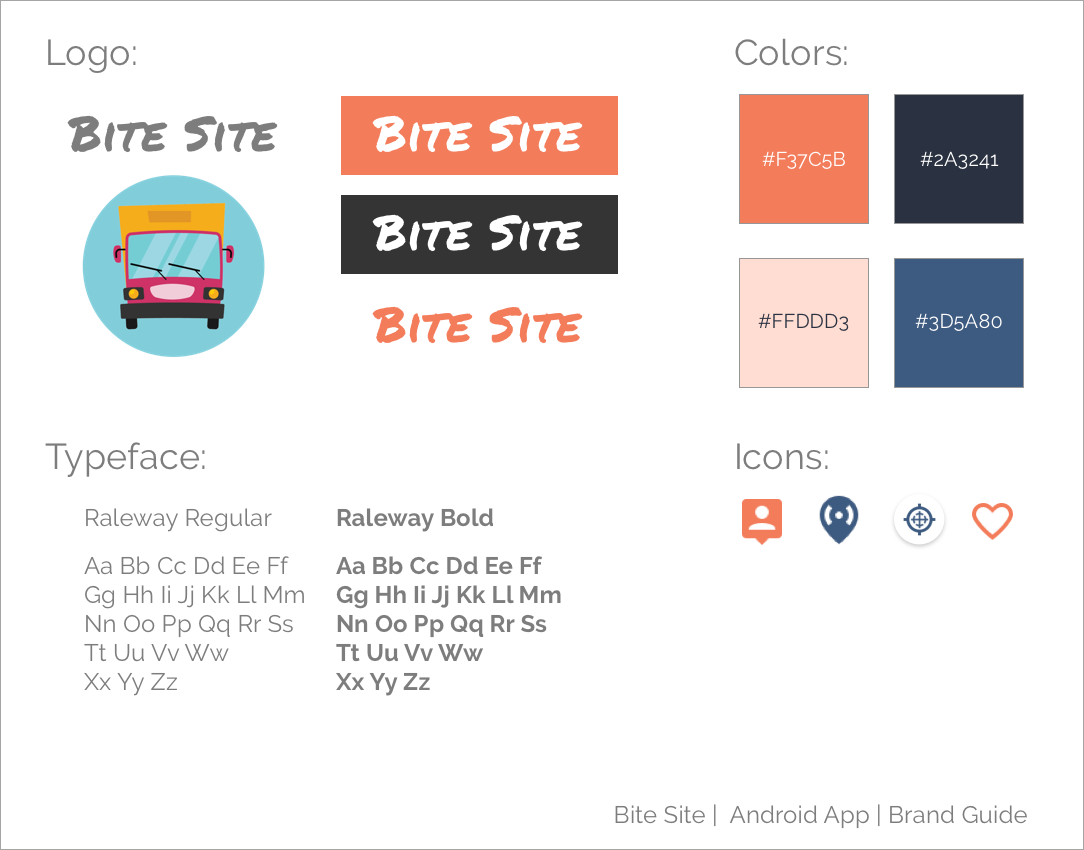The width and height of the screenshot is (1084, 850).
Task: Select the gray Bite Site wordmark
Action: [x=172, y=135]
